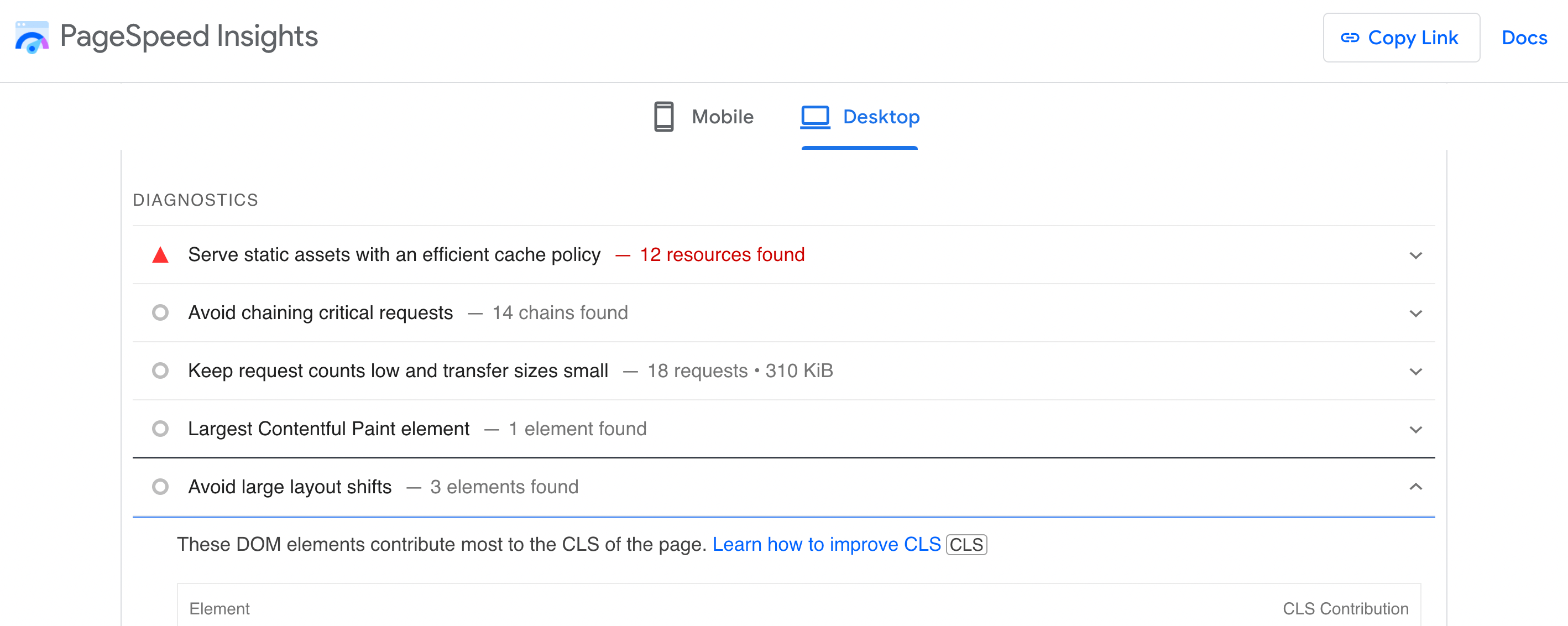Click the gray circle icon beside Avoid chaining critical requests

160,312
